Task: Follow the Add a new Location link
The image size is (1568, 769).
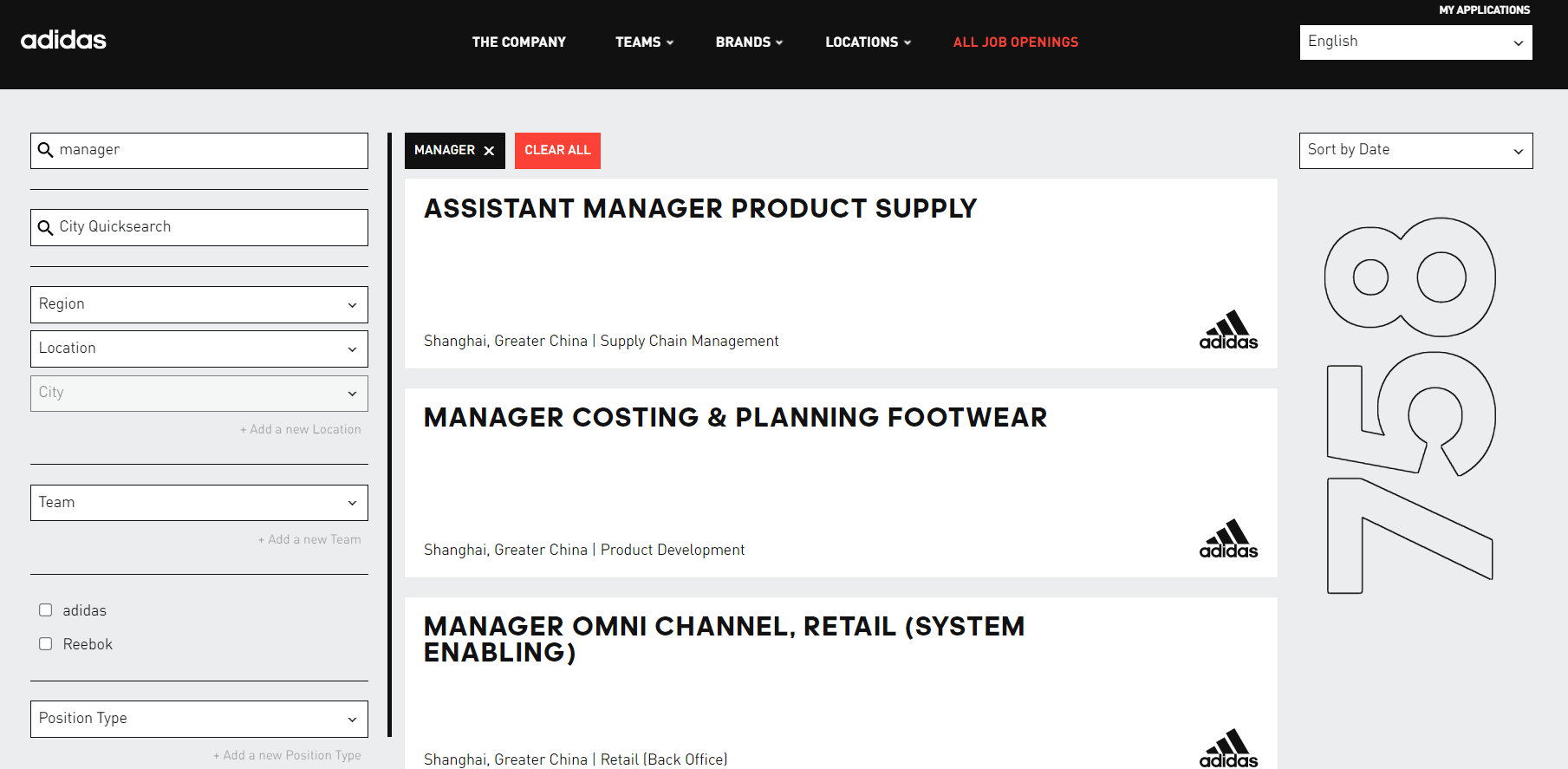Action: pos(301,428)
